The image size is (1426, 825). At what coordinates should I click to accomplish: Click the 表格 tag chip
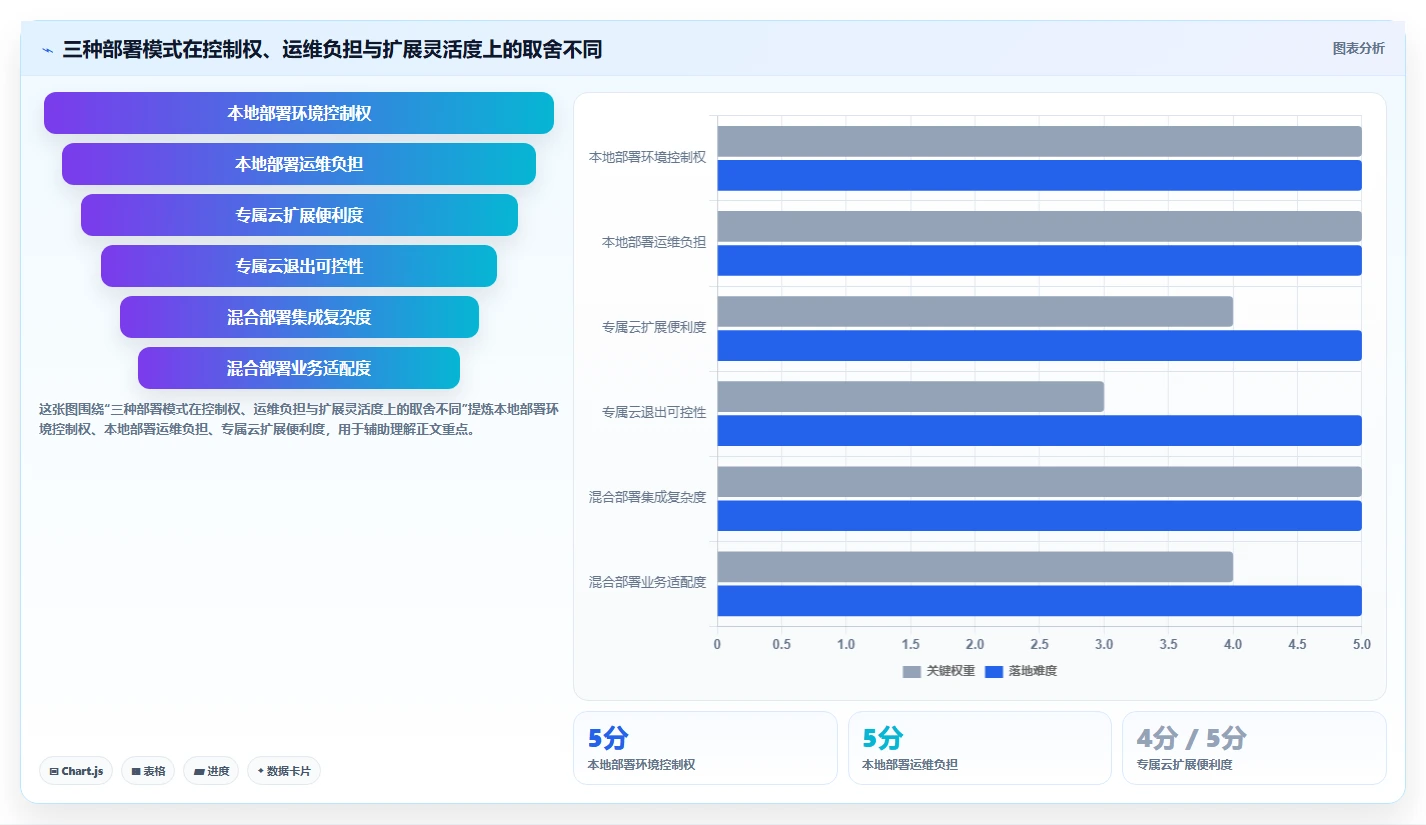click(x=148, y=771)
